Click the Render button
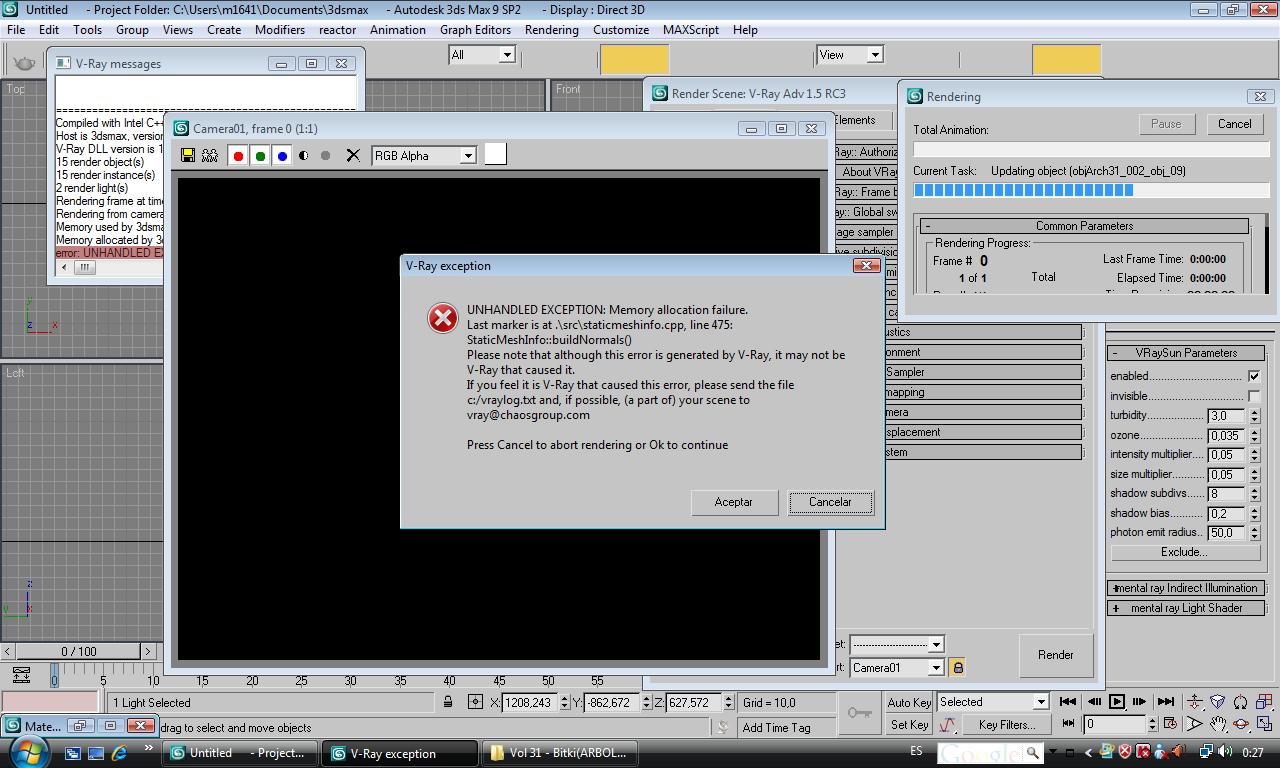 (x=1055, y=655)
